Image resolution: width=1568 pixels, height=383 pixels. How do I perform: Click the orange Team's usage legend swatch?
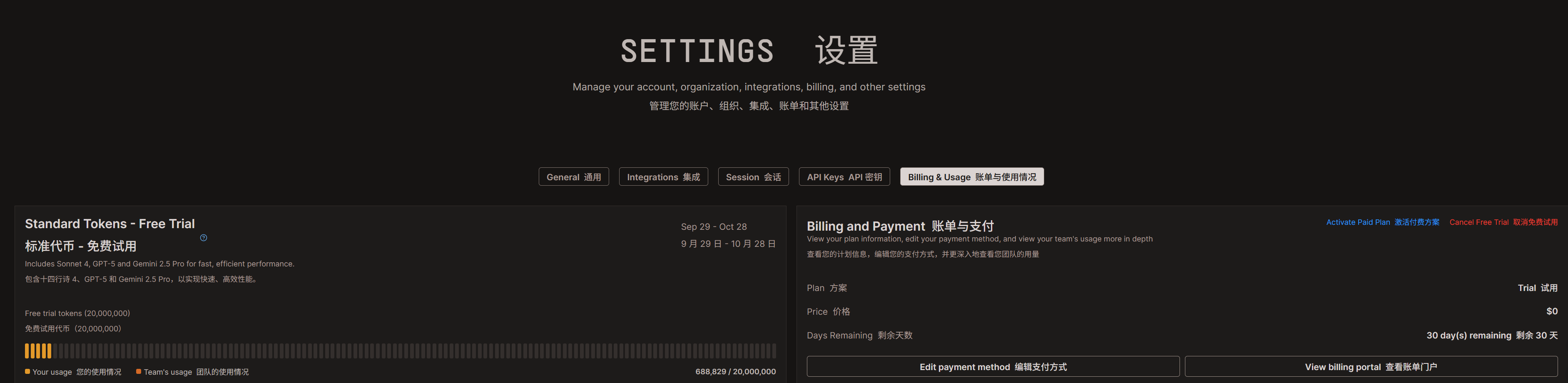click(139, 371)
